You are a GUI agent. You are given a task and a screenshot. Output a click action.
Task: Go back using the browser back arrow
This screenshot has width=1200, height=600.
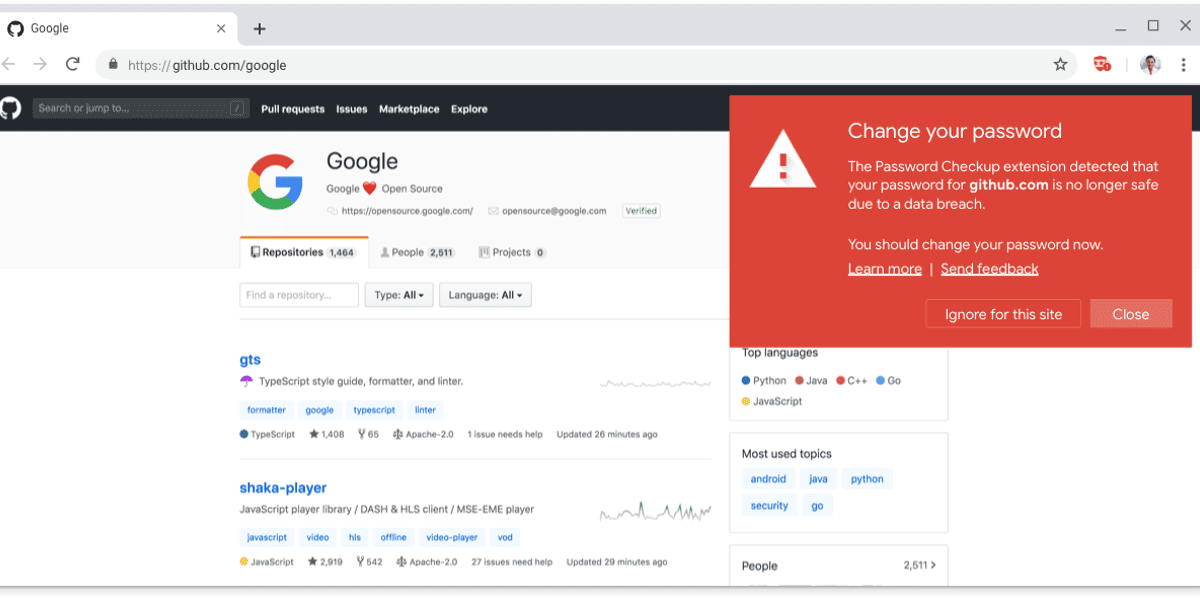pyautogui.click(x=8, y=64)
